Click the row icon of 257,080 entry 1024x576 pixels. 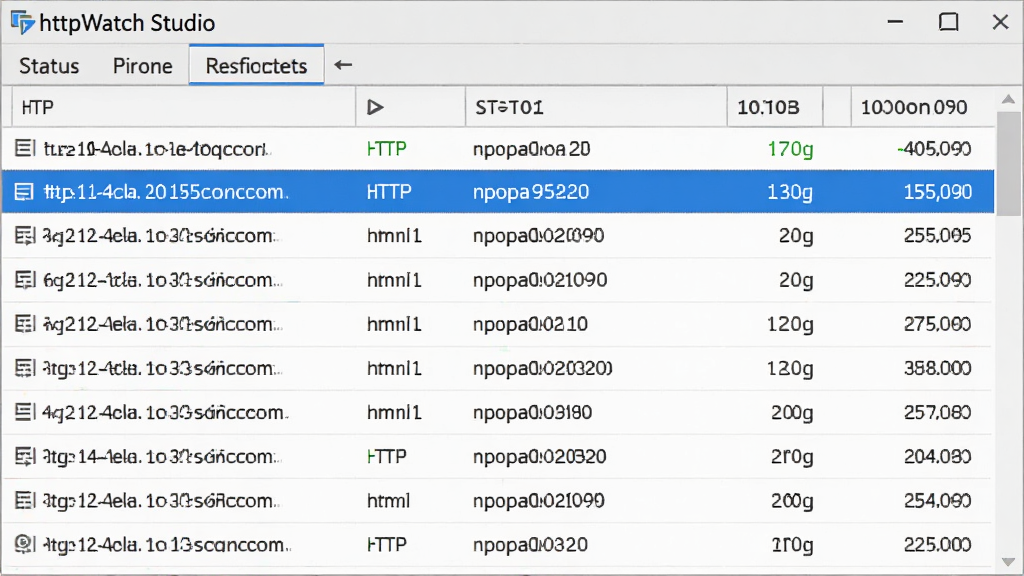[25, 412]
